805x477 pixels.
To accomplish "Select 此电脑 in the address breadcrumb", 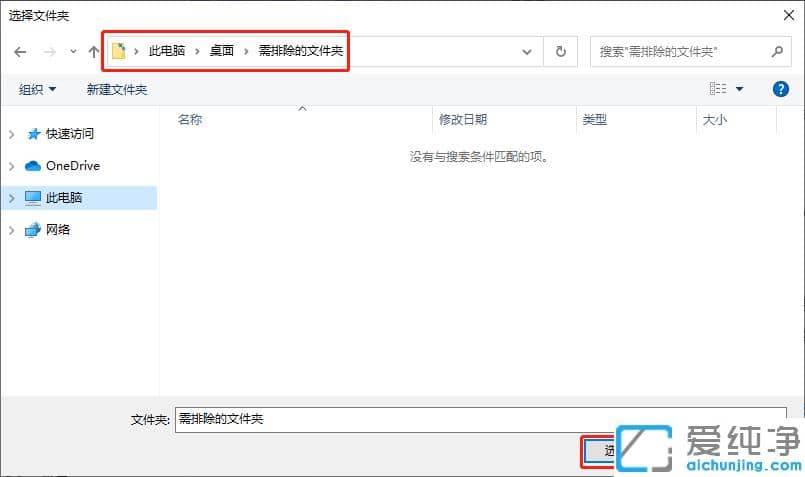I will pyautogui.click(x=167, y=51).
